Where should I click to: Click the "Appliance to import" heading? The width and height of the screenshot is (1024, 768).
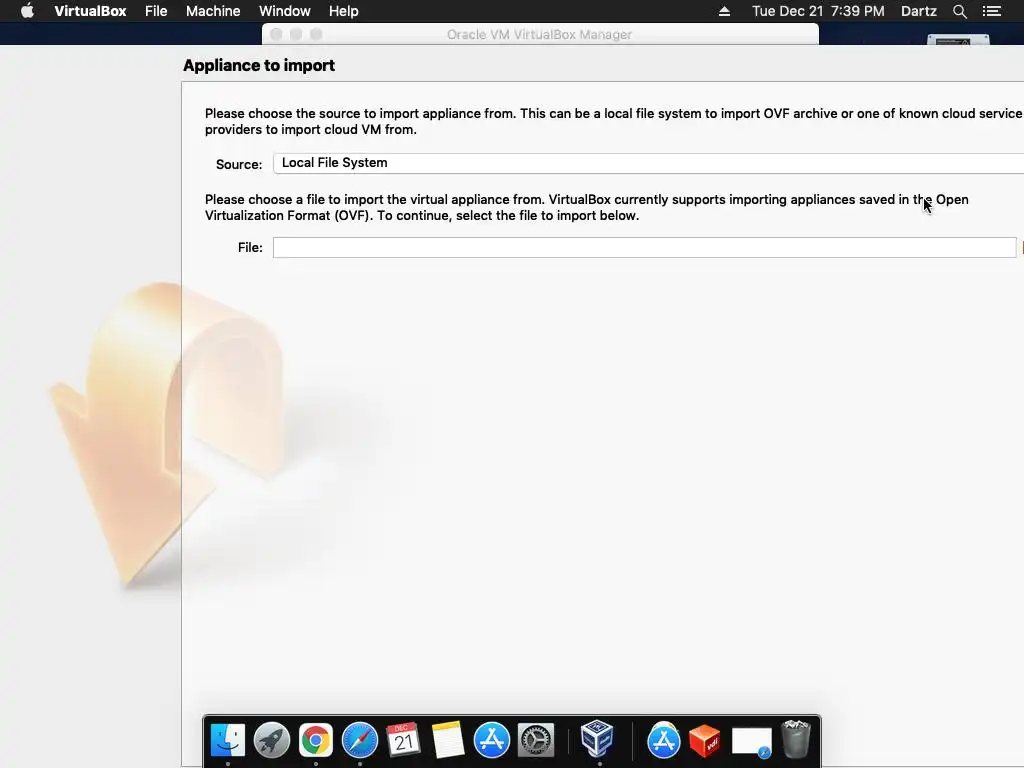259,65
